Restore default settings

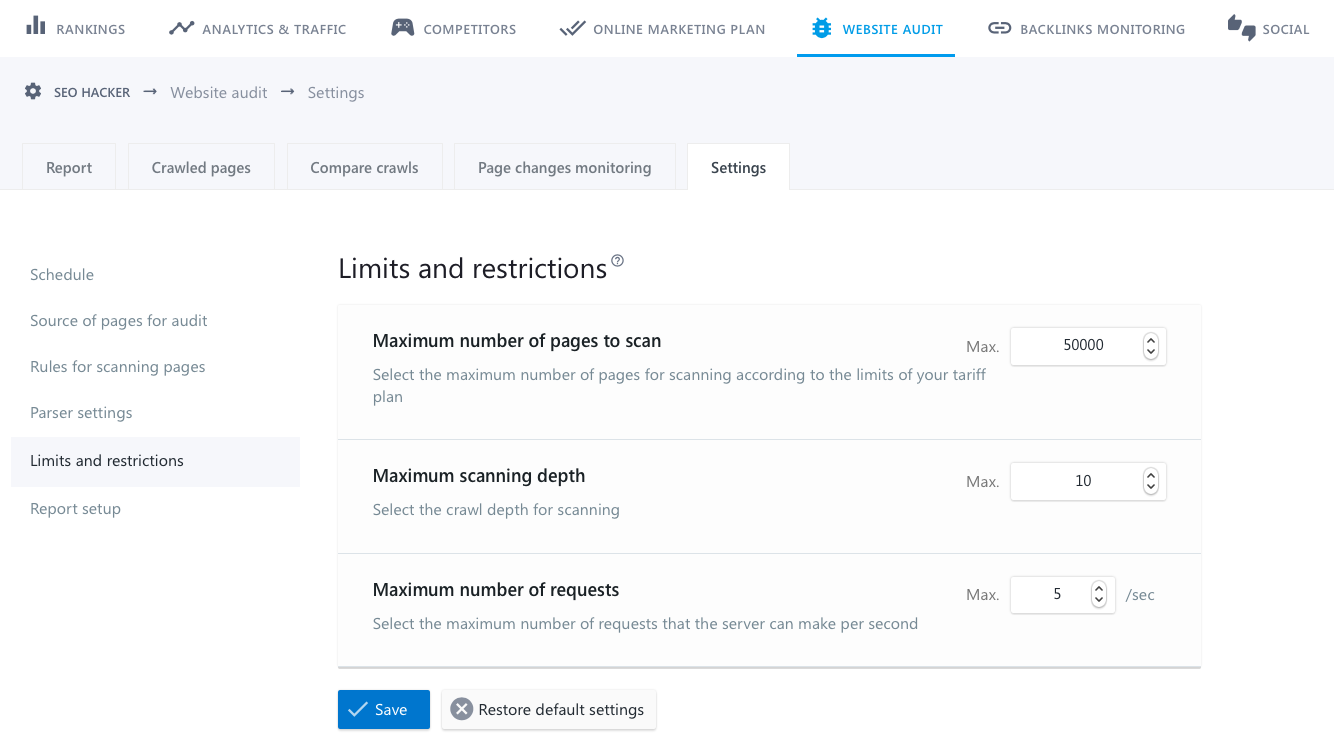coord(548,709)
